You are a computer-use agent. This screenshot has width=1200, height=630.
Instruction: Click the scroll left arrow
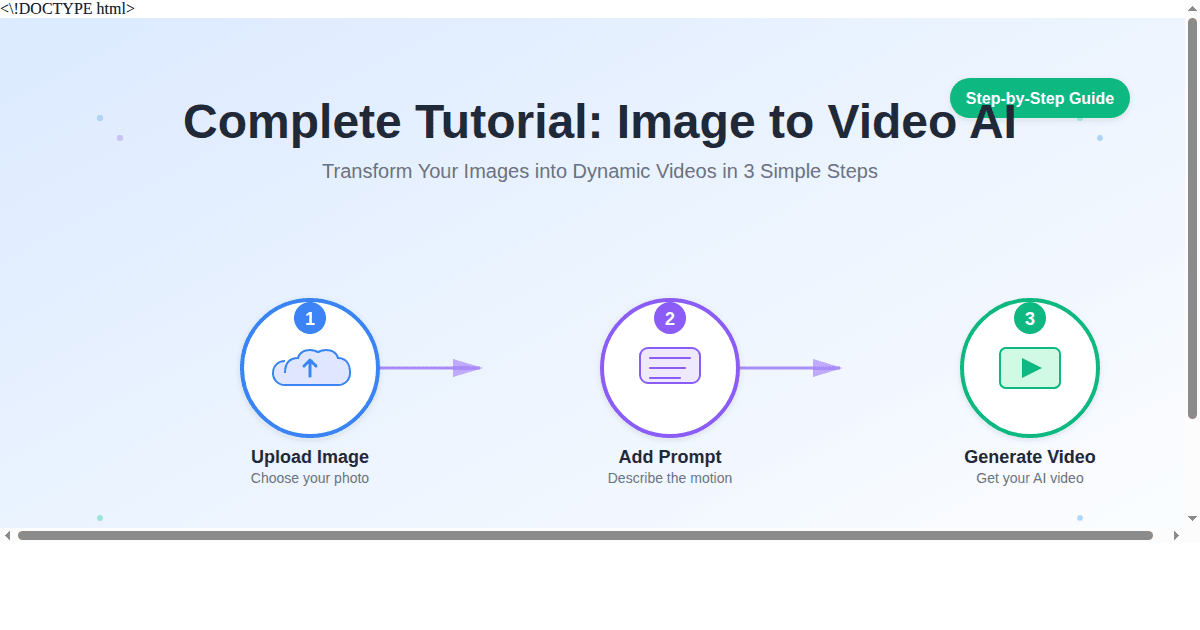click(x=8, y=535)
